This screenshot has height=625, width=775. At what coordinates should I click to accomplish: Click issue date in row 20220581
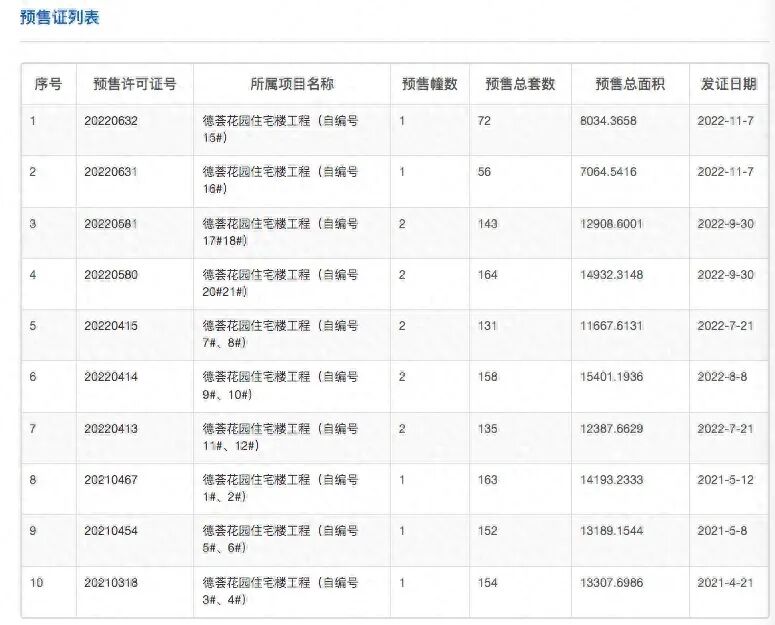pos(726,224)
